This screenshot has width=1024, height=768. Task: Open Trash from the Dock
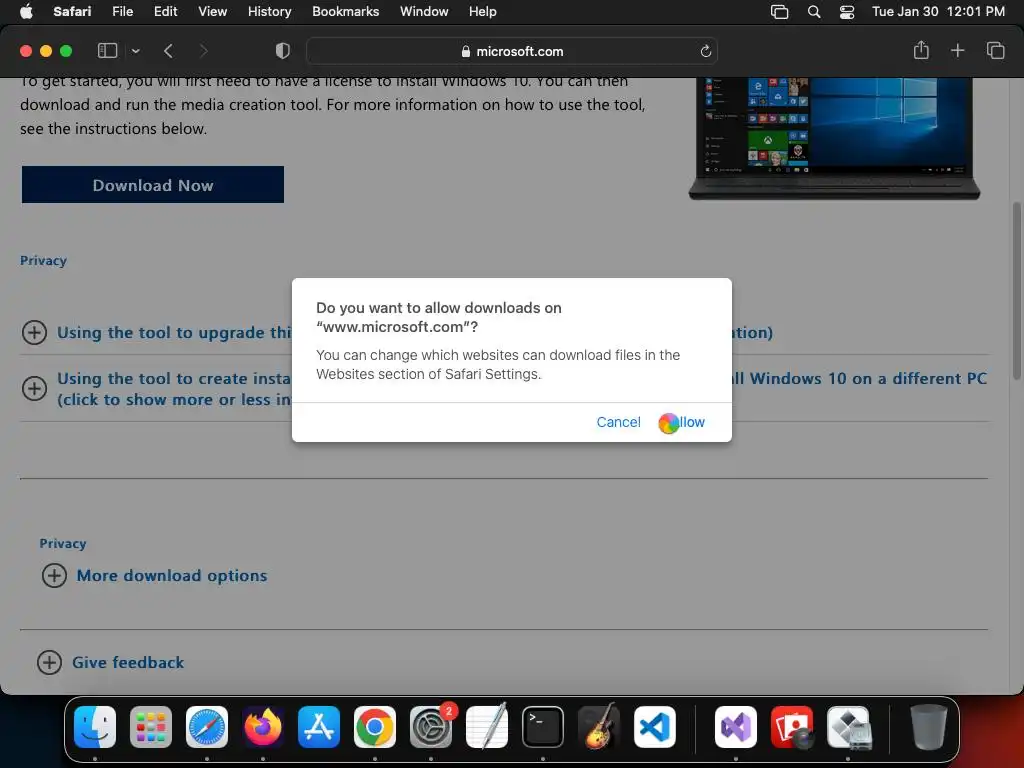(929, 726)
